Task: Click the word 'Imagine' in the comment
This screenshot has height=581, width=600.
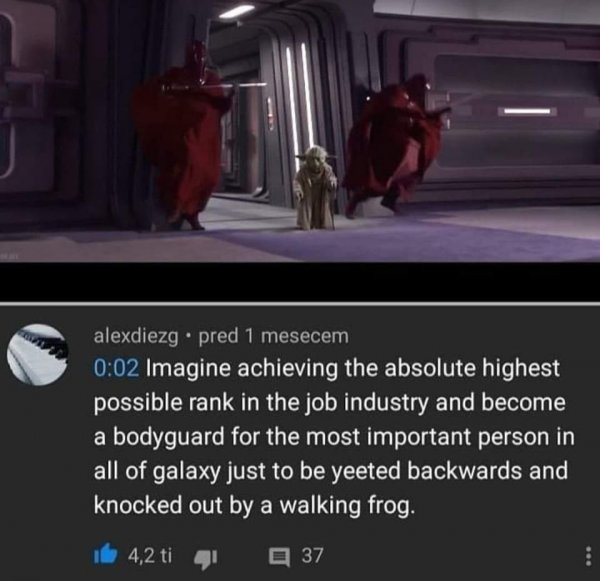Action: (189, 369)
